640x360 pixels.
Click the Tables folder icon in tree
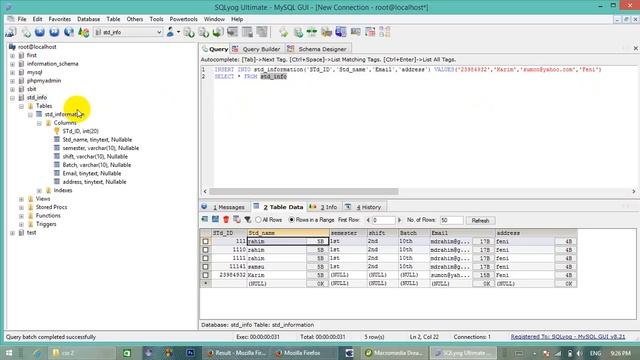[x=31, y=106]
